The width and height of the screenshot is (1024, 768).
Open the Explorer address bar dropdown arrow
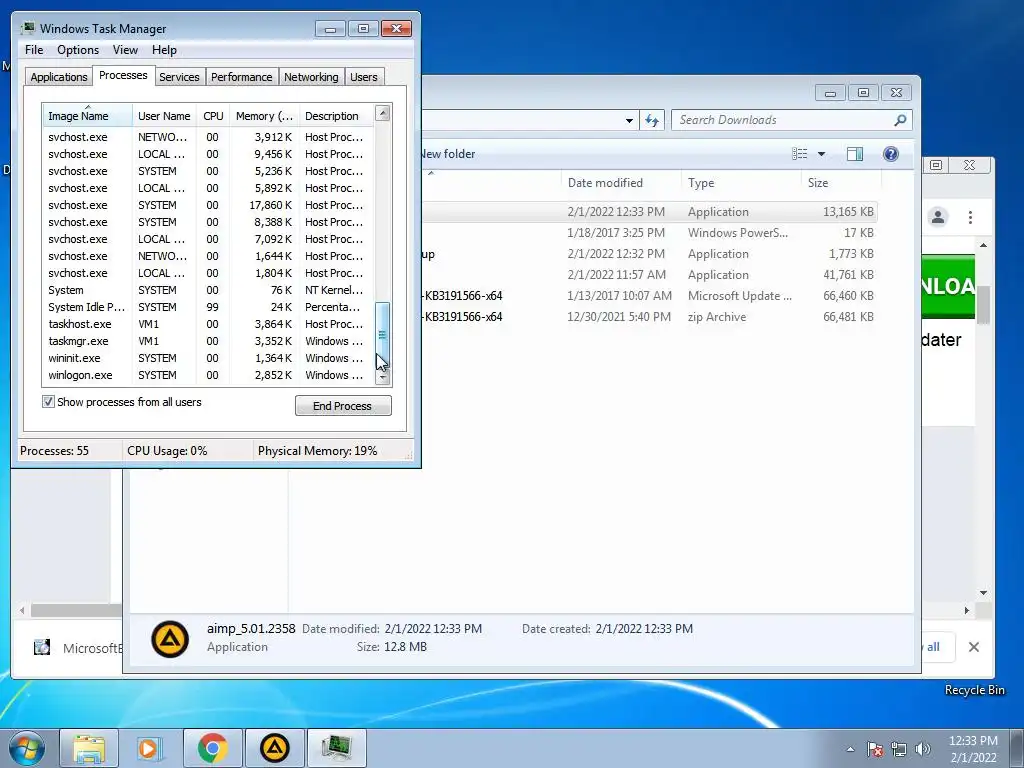point(629,120)
